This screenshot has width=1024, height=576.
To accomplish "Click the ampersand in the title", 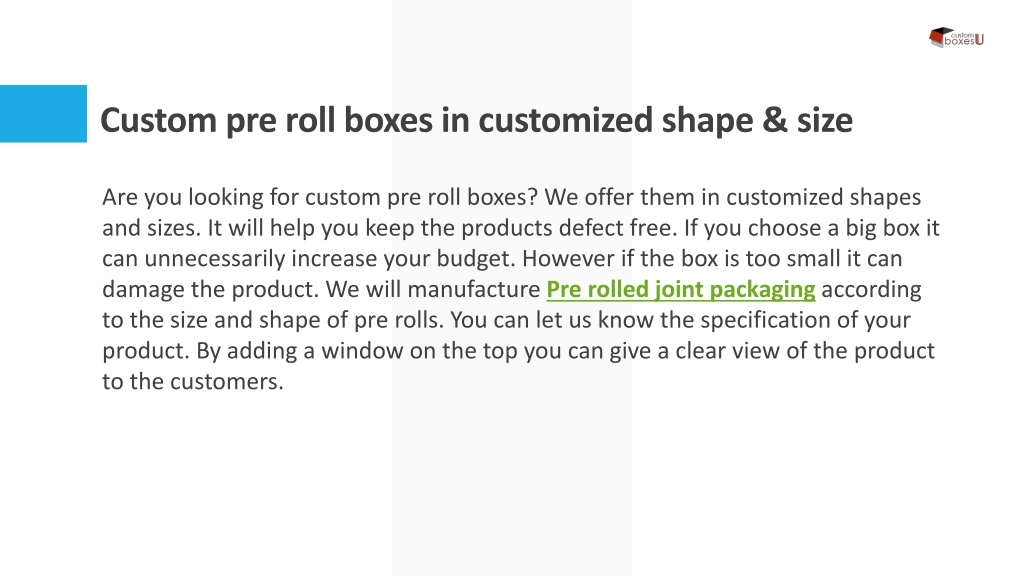I will [x=775, y=121].
